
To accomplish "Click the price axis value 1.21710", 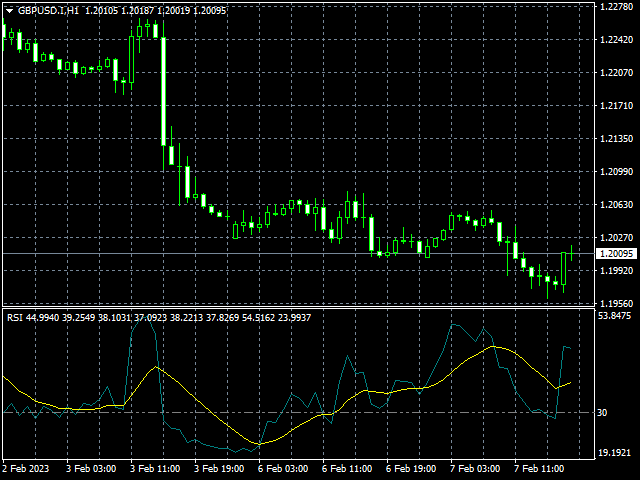I will point(616,106).
